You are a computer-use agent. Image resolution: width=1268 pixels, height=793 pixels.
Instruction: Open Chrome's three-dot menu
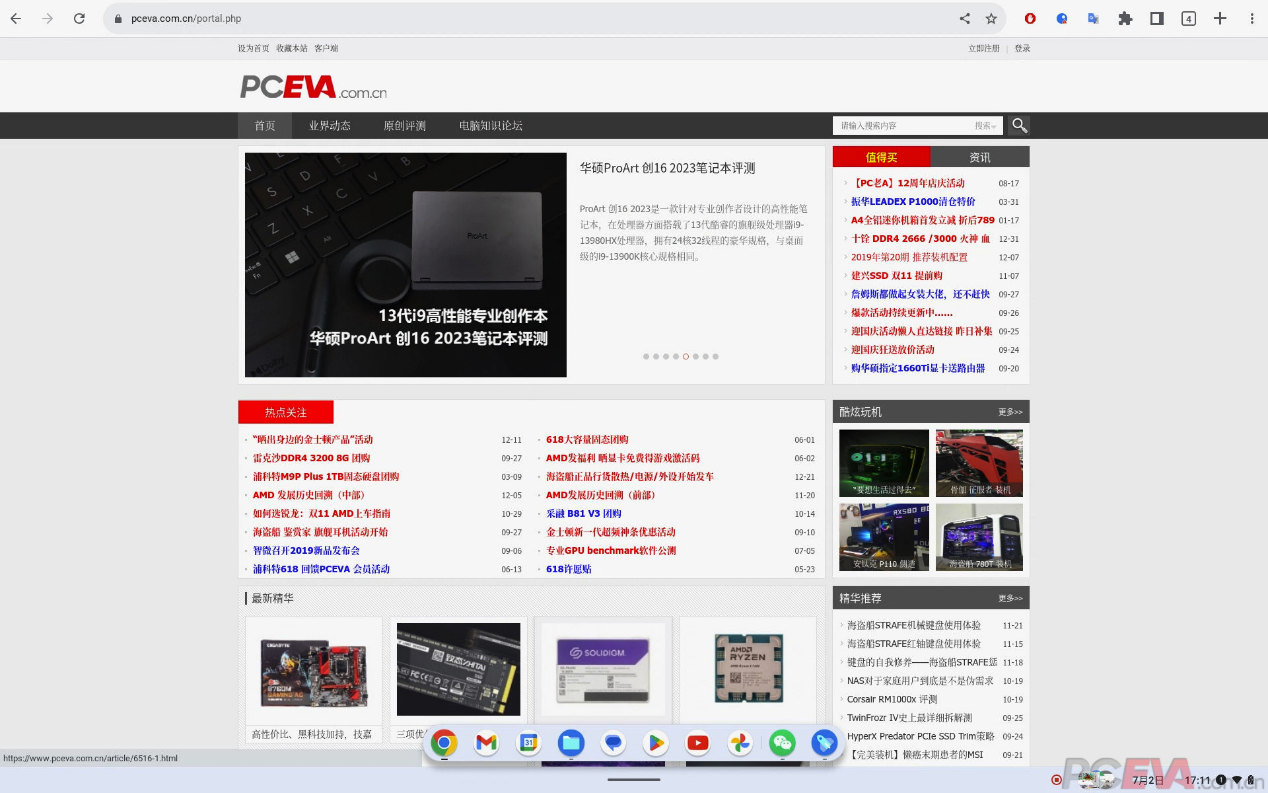1252,18
